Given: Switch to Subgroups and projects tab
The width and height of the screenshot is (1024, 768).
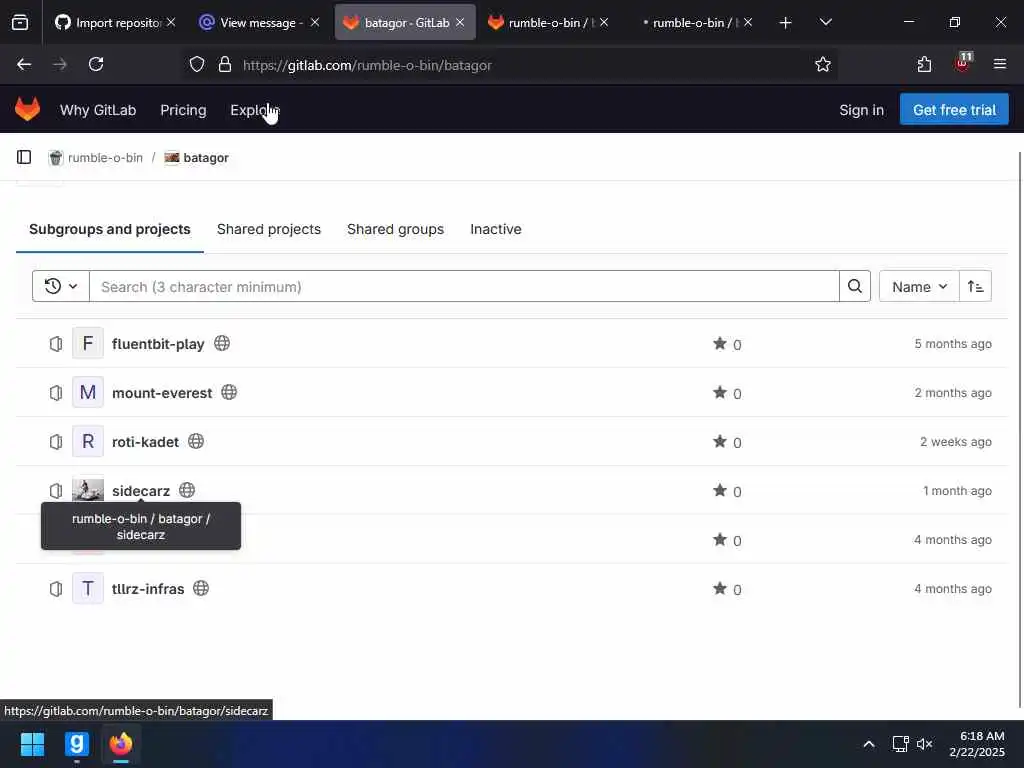Looking at the screenshot, I should coord(110,229).
